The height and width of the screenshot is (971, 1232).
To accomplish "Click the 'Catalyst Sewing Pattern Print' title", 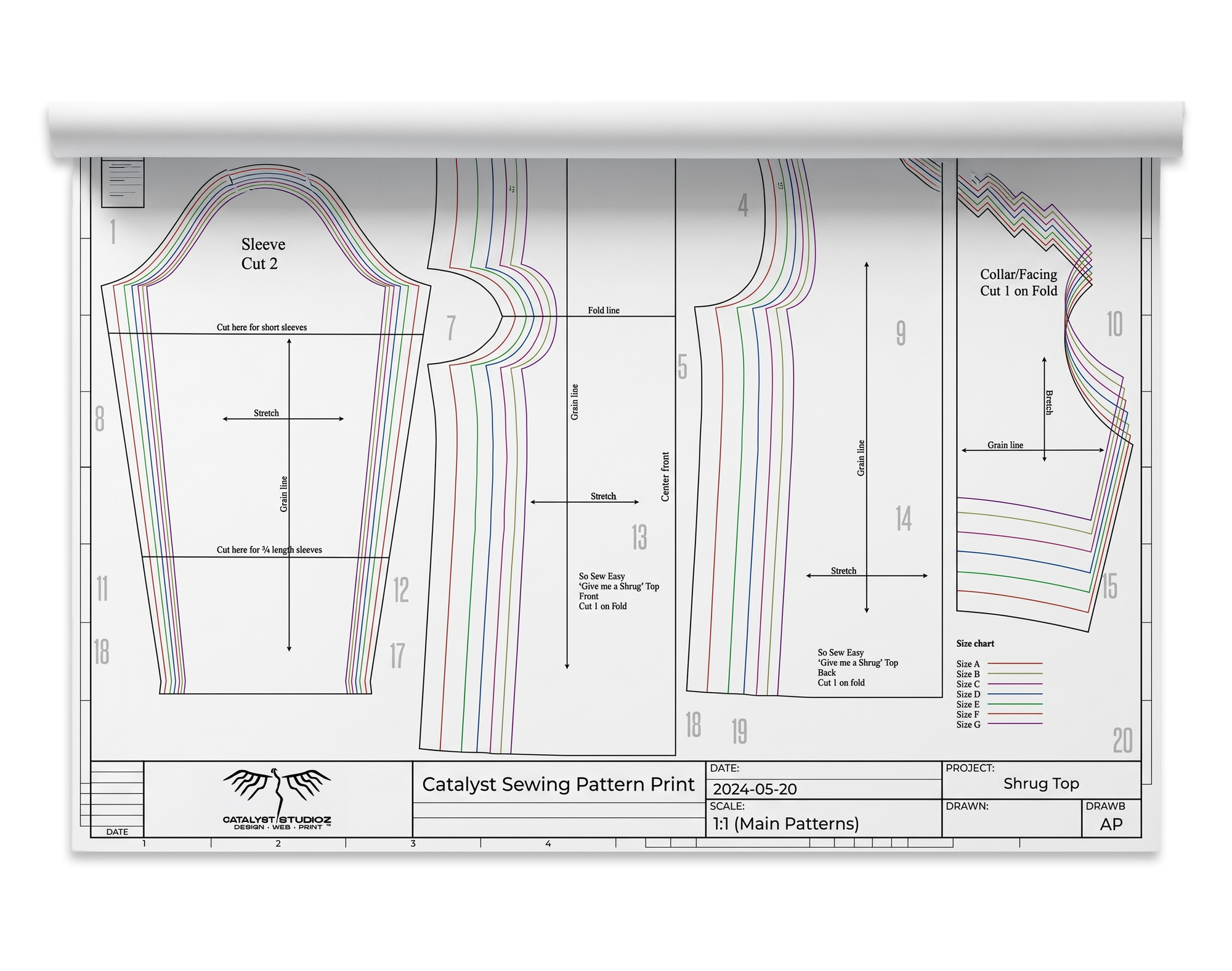I will tap(558, 784).
